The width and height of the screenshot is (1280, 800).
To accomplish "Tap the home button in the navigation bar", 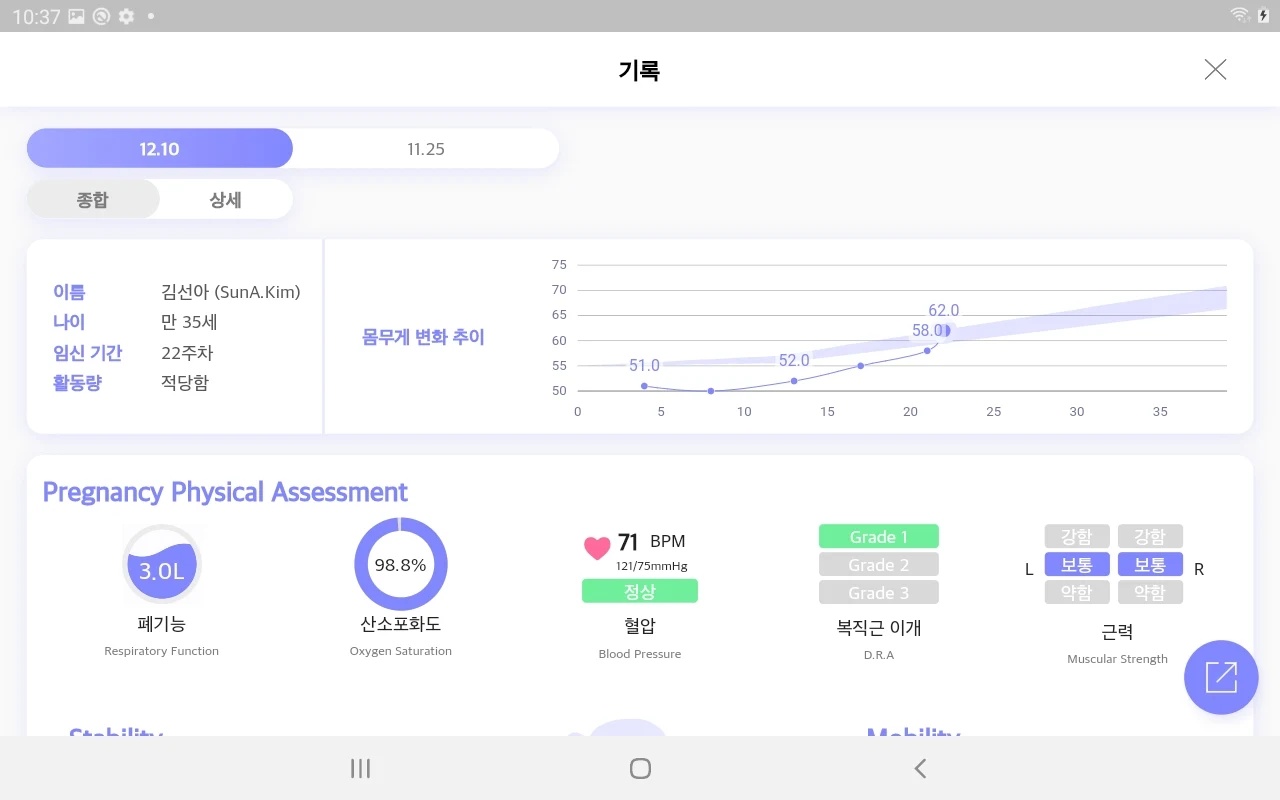I will [x=639, y=768].
